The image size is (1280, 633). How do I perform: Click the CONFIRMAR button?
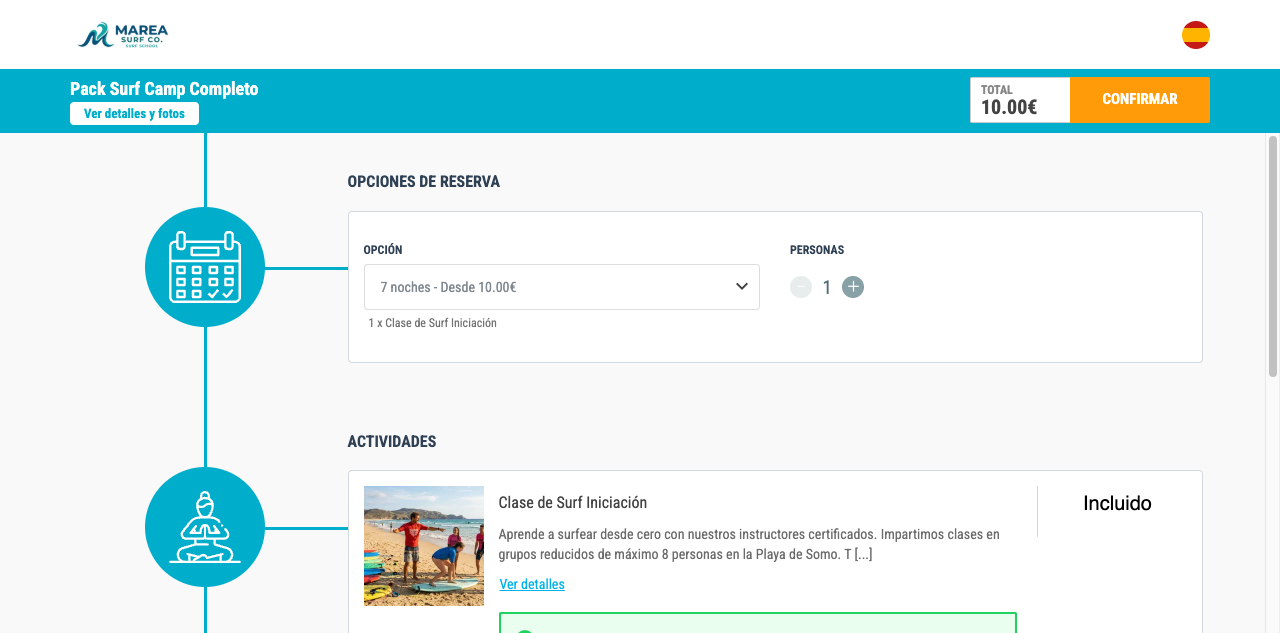(1140, 100)
